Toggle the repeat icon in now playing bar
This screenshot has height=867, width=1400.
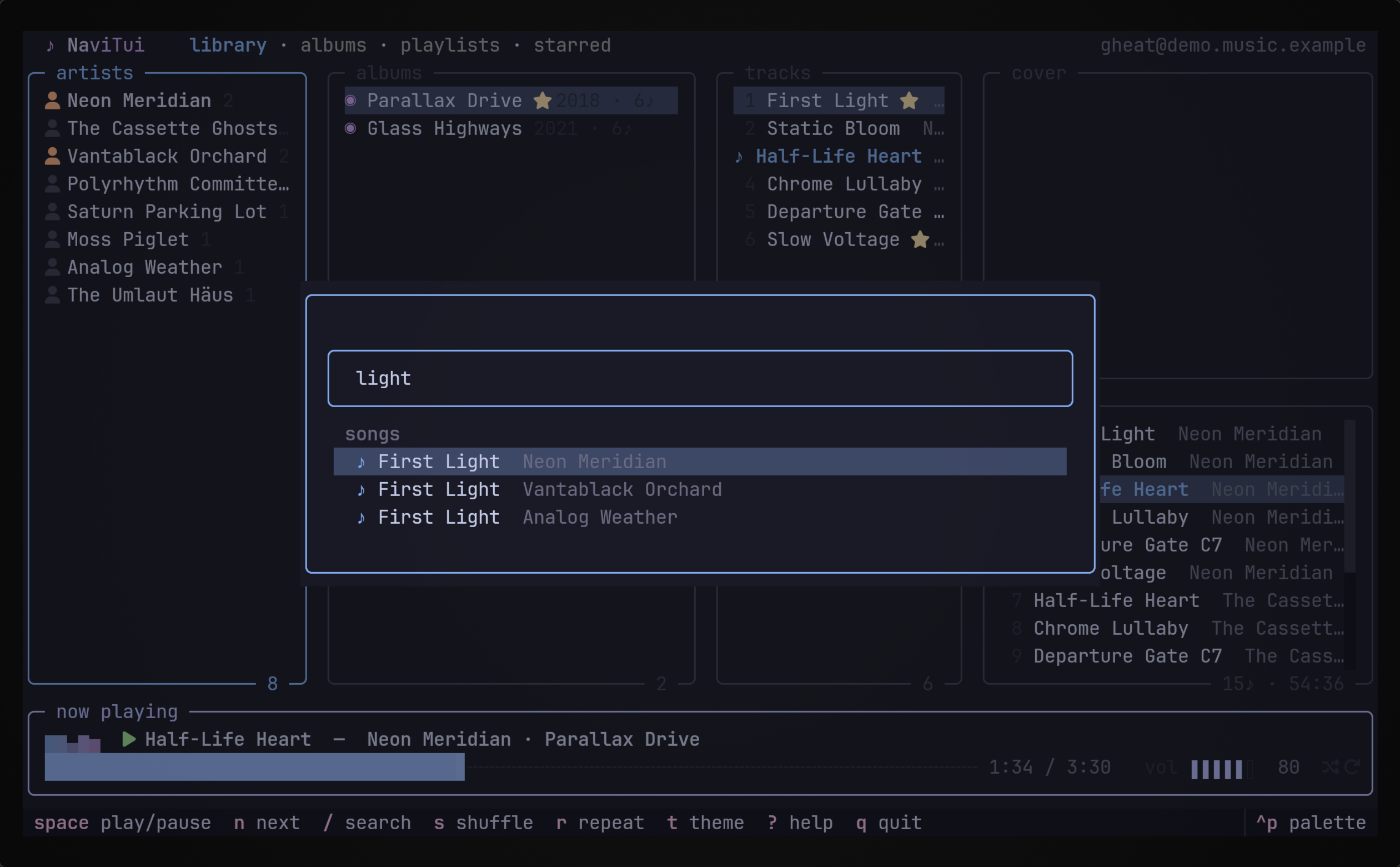(1352, 766)
